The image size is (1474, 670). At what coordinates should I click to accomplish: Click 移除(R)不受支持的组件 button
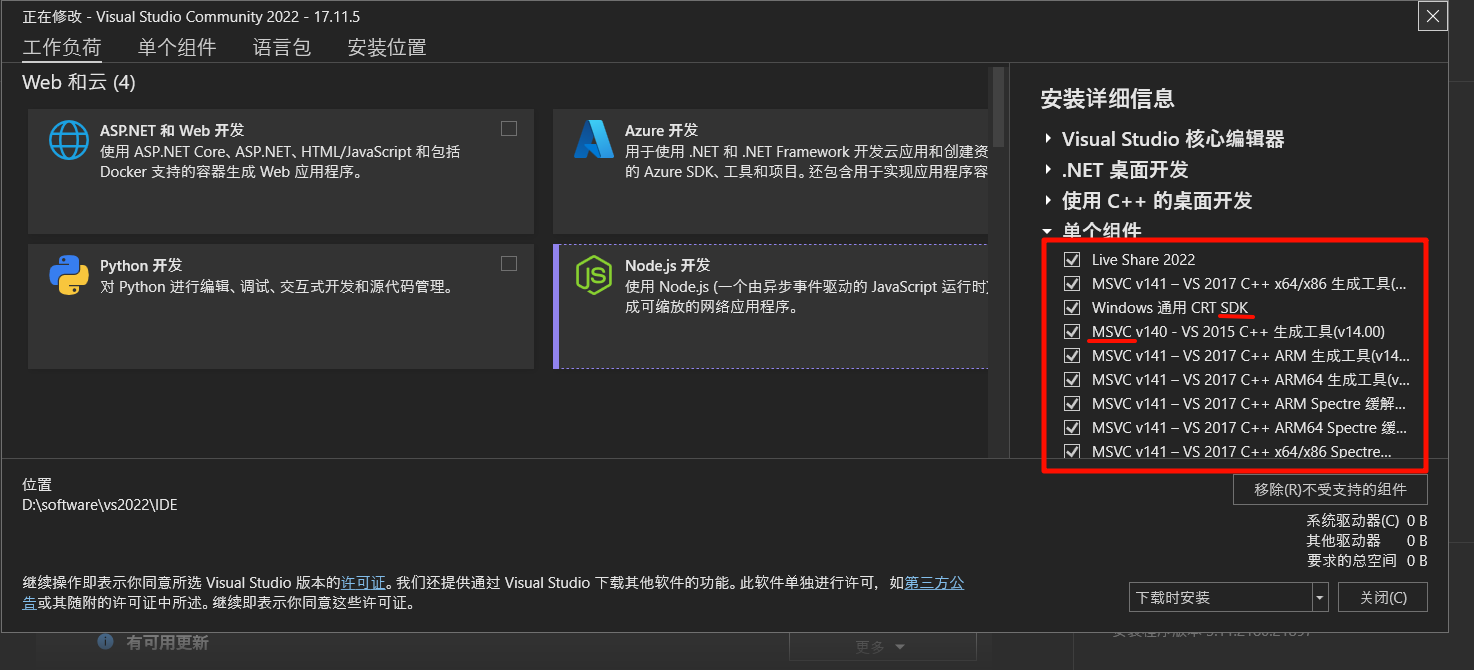tap(1330, 489)
